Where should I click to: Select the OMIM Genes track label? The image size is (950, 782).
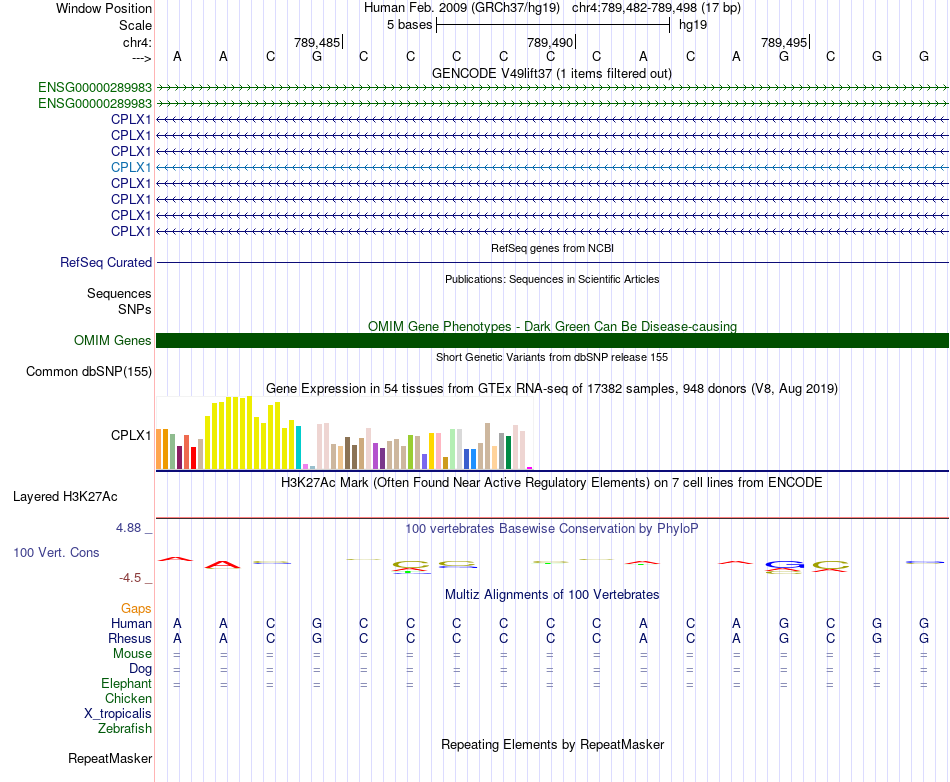pyautogui.click(x=112, y=340)
